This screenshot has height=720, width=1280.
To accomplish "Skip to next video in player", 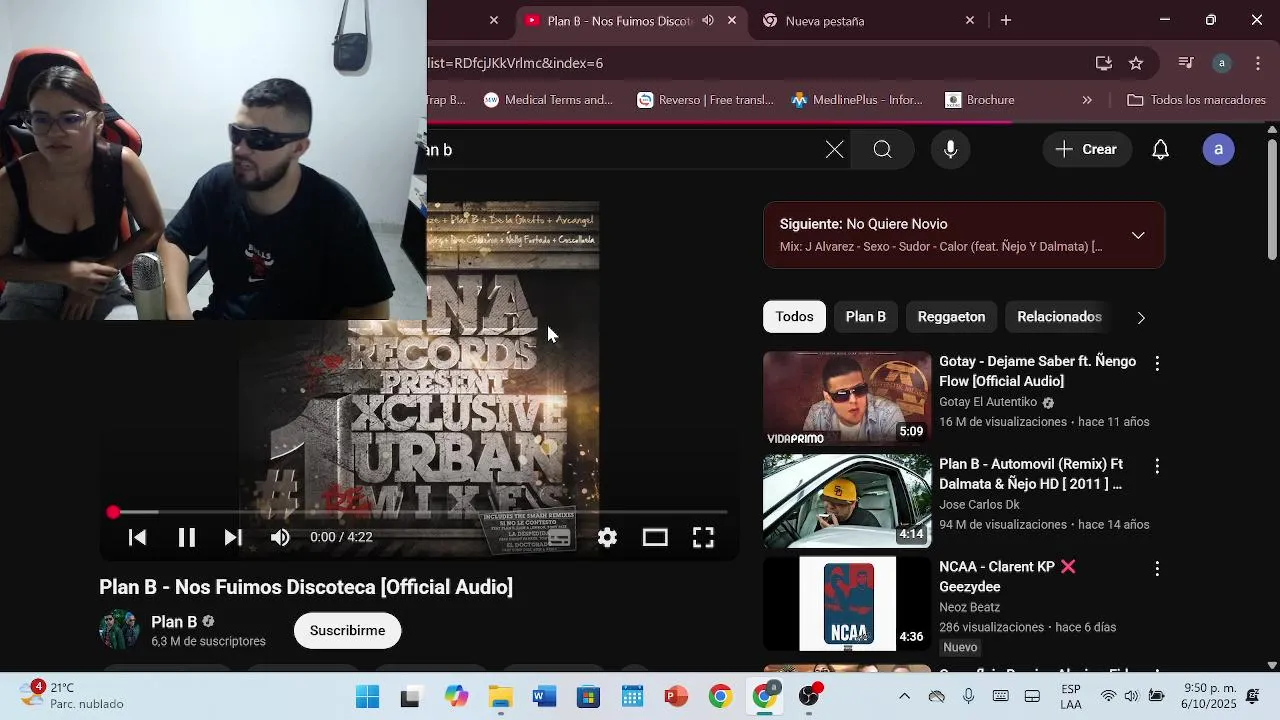I will pos(233,537).
